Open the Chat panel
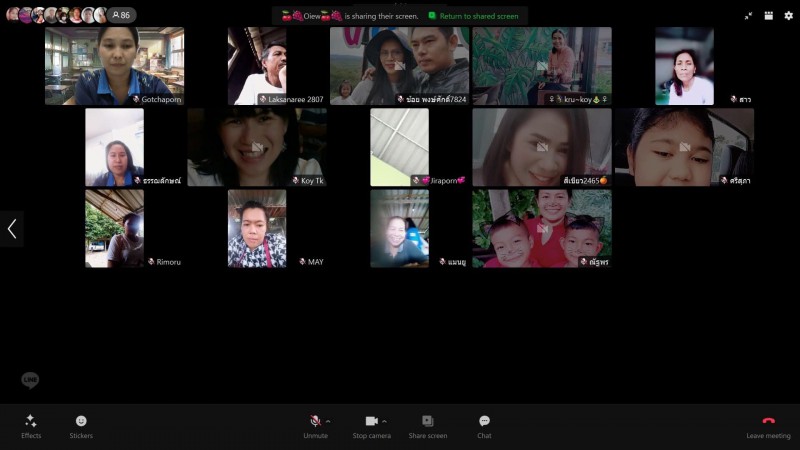This screenshot has height=450, width=800. tap(484, 421)
